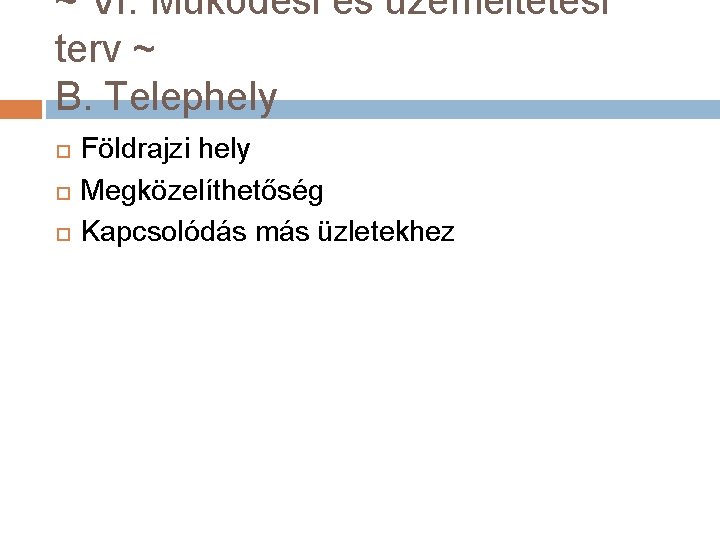Click the B. Telephely heading
The image size is (720, 540).
pos(166,97)
